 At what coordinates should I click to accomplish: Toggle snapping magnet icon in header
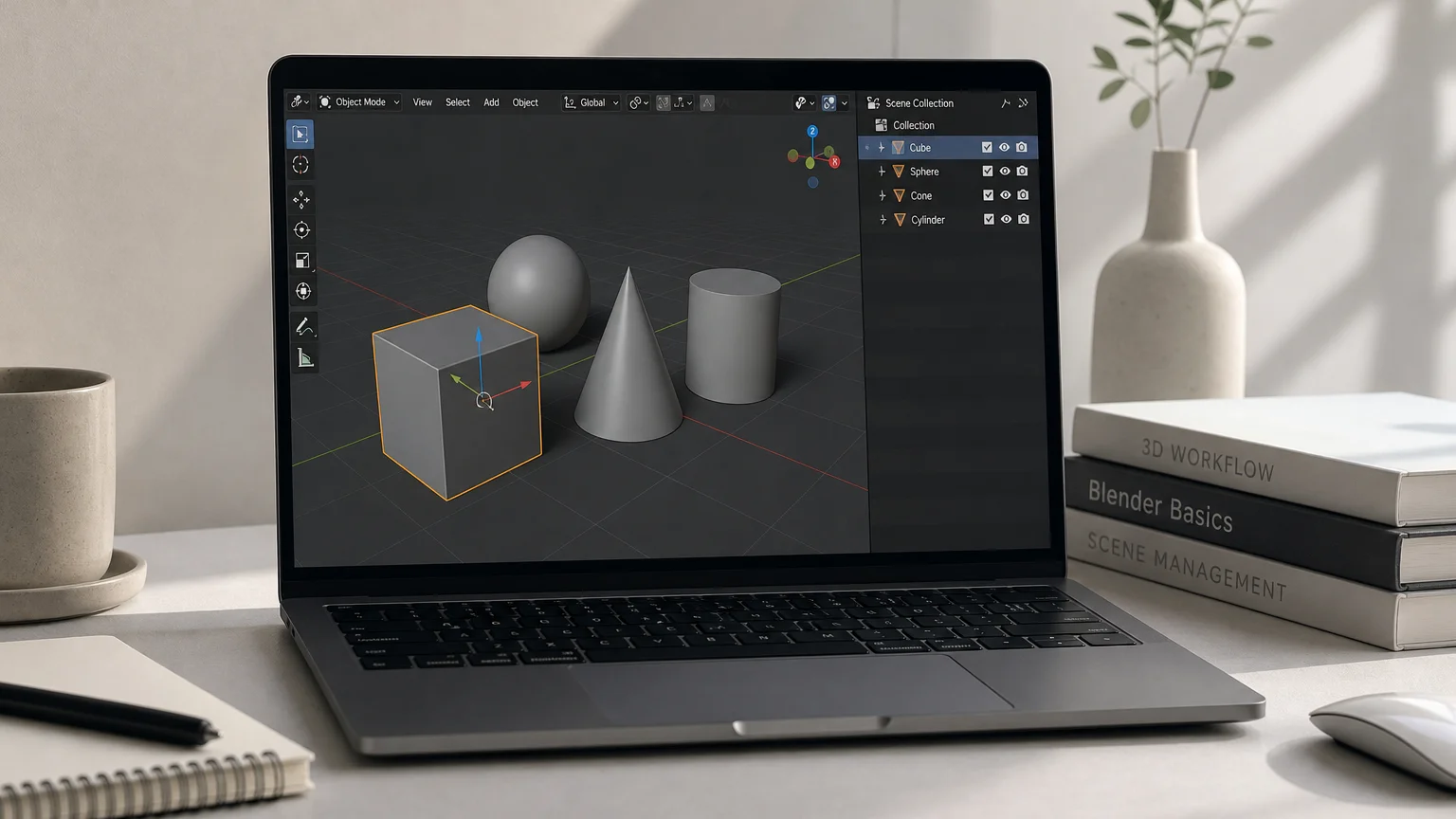(664, 102)
